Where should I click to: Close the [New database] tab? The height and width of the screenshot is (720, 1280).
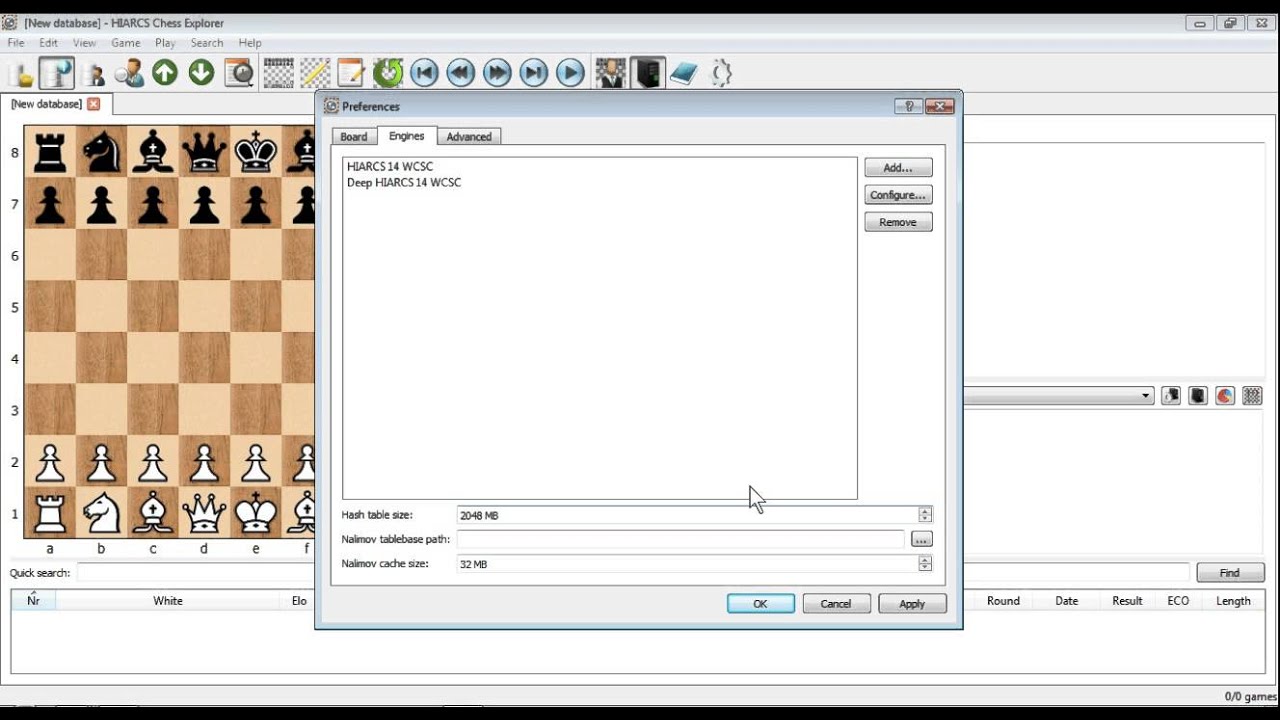pyautogui.click(x=94, y=104)
